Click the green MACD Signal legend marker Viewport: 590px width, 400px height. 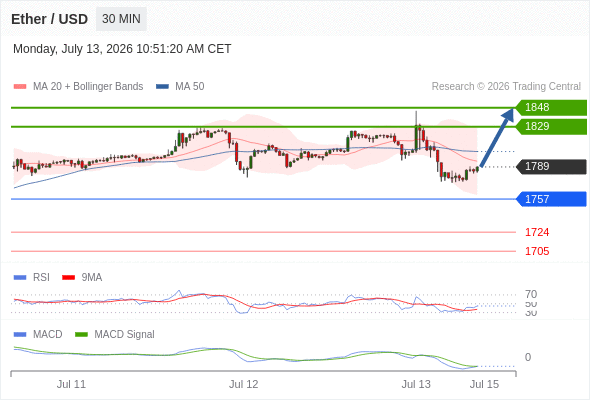[x=81, y=335]
